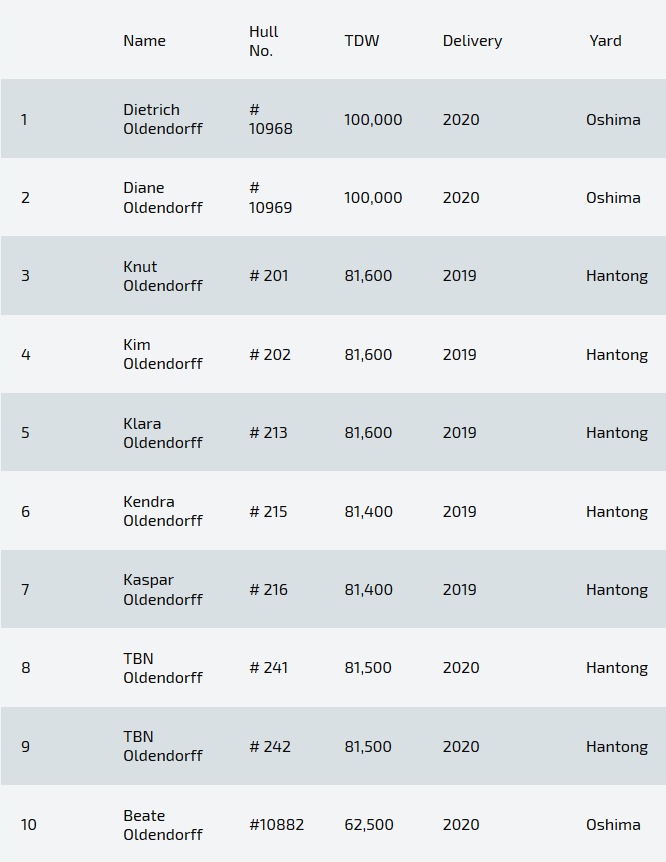This screenshot has height=862, width=666.
Task: Click the Hull No. column header
Action: [x=264, y=41]
